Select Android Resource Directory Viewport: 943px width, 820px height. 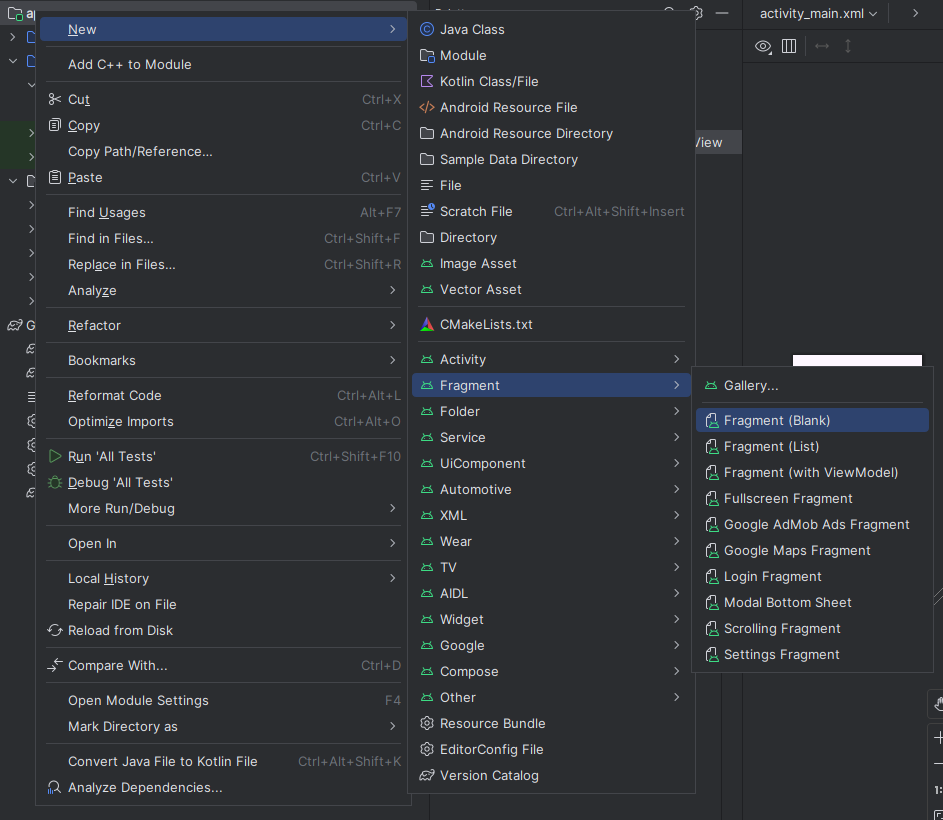click(550, 134)
